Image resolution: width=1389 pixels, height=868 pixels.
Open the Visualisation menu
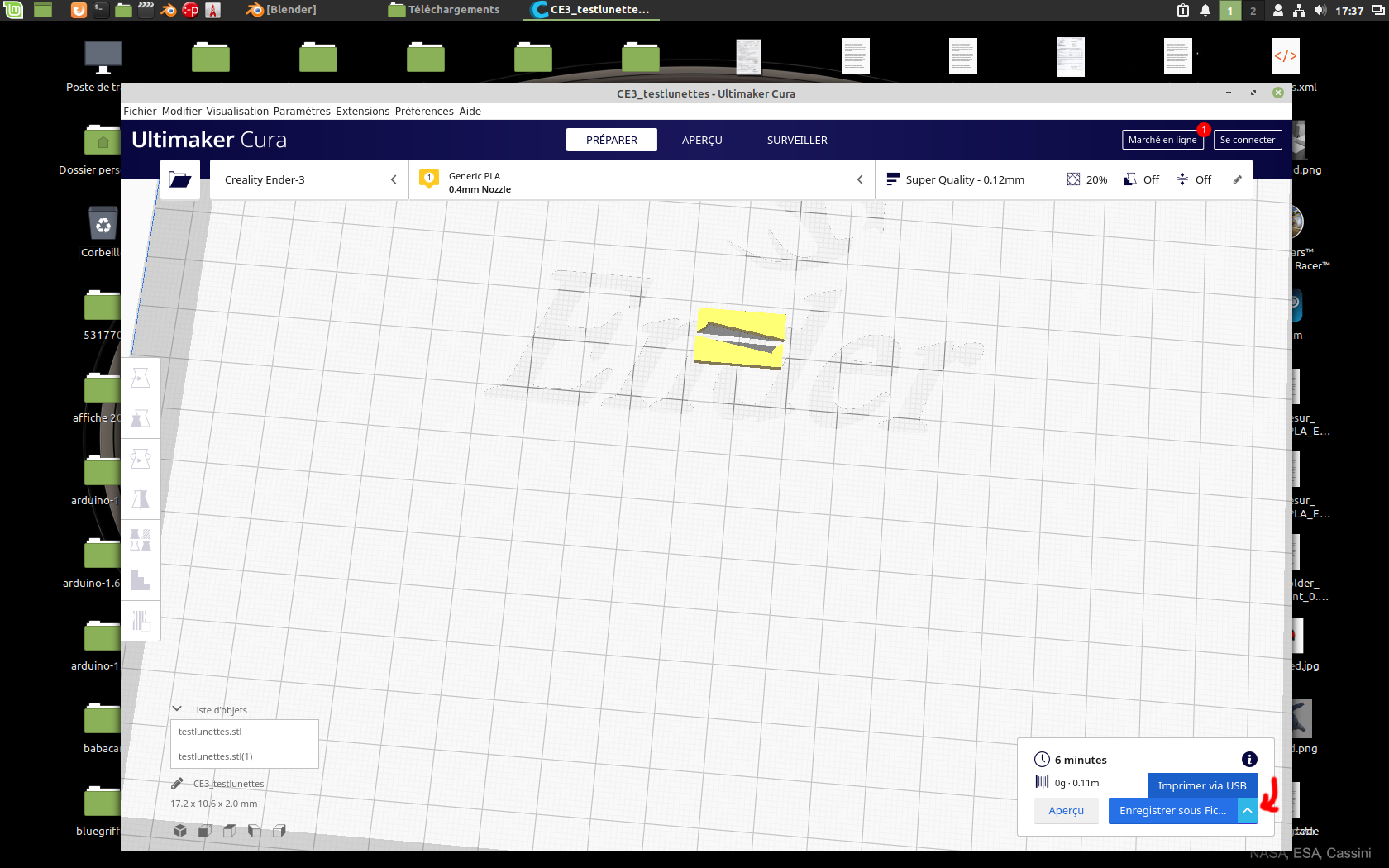237,112
